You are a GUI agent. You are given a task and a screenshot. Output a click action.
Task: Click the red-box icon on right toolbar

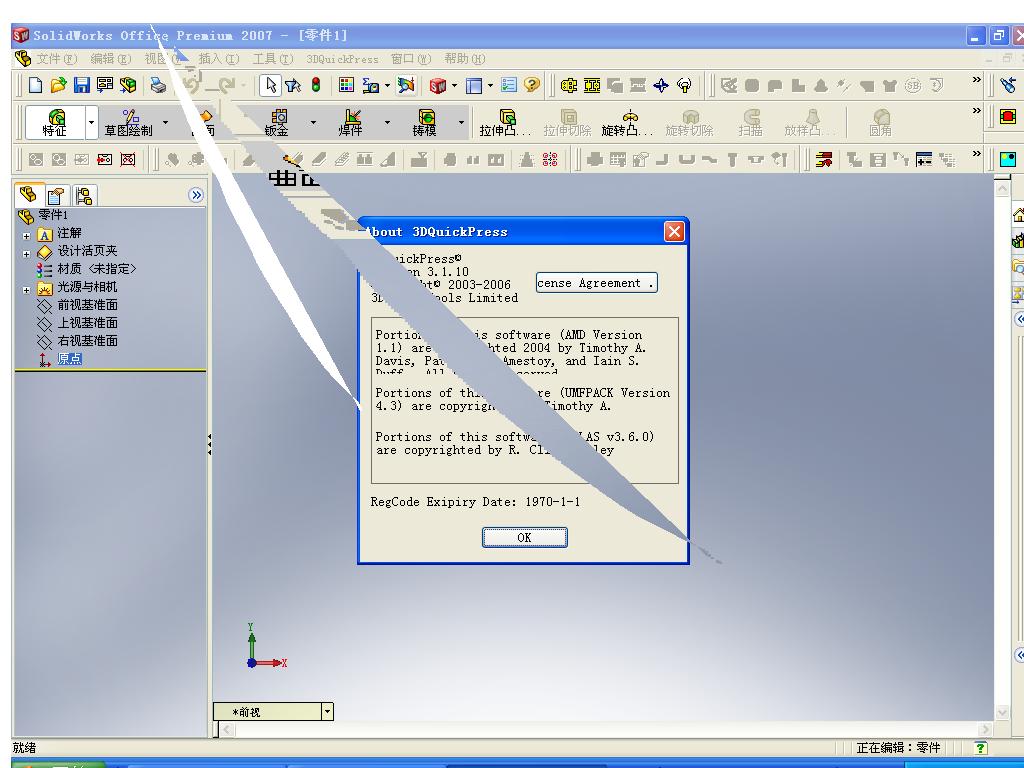click(1008, 117)
